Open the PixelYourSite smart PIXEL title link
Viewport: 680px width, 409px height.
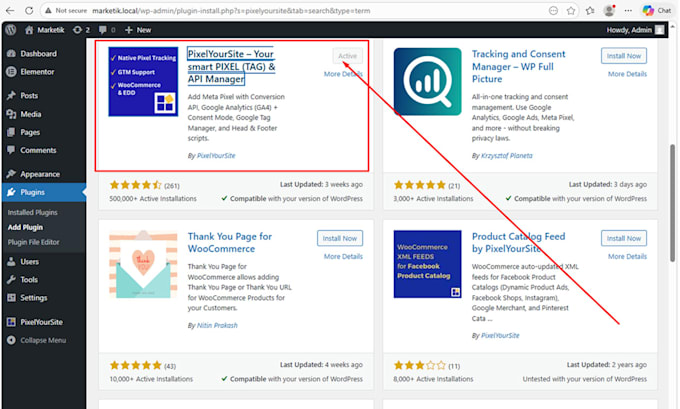pos(231,66)
